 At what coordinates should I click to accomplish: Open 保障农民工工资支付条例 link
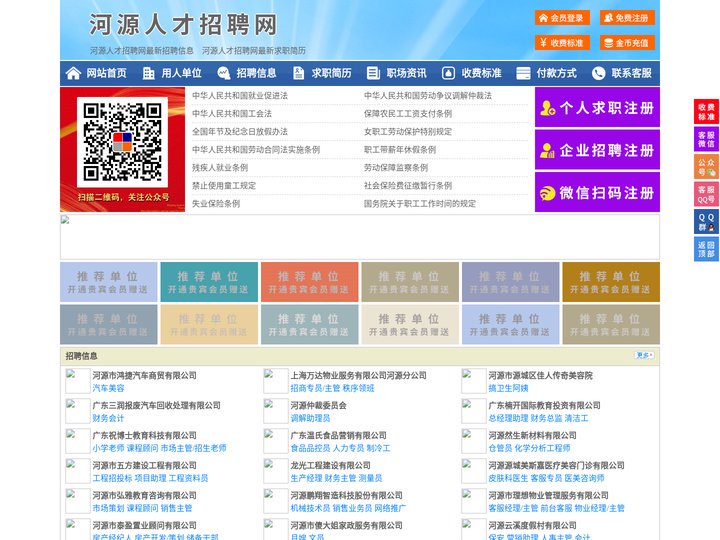pos(408,113)
